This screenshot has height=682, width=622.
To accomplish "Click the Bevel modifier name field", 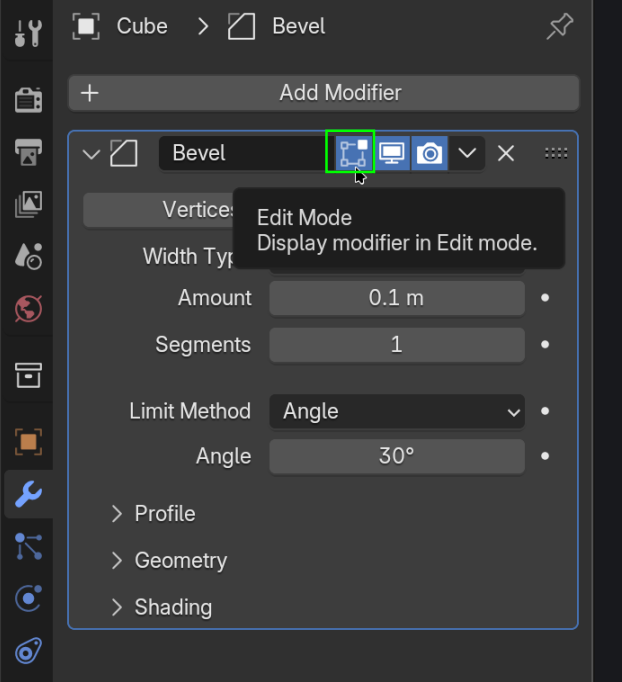I will coord(242,153).
